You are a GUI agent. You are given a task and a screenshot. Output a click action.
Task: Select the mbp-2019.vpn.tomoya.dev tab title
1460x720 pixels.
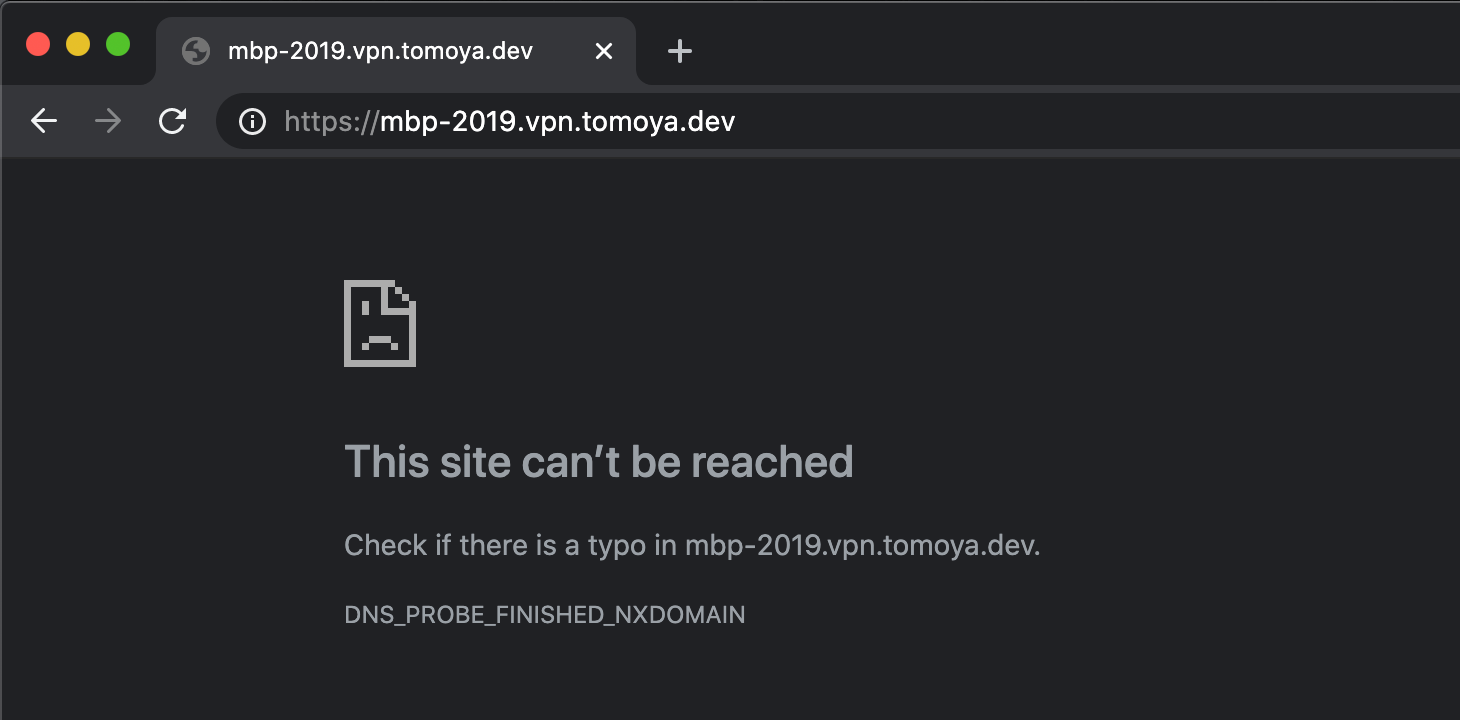[x=380, y=51]
